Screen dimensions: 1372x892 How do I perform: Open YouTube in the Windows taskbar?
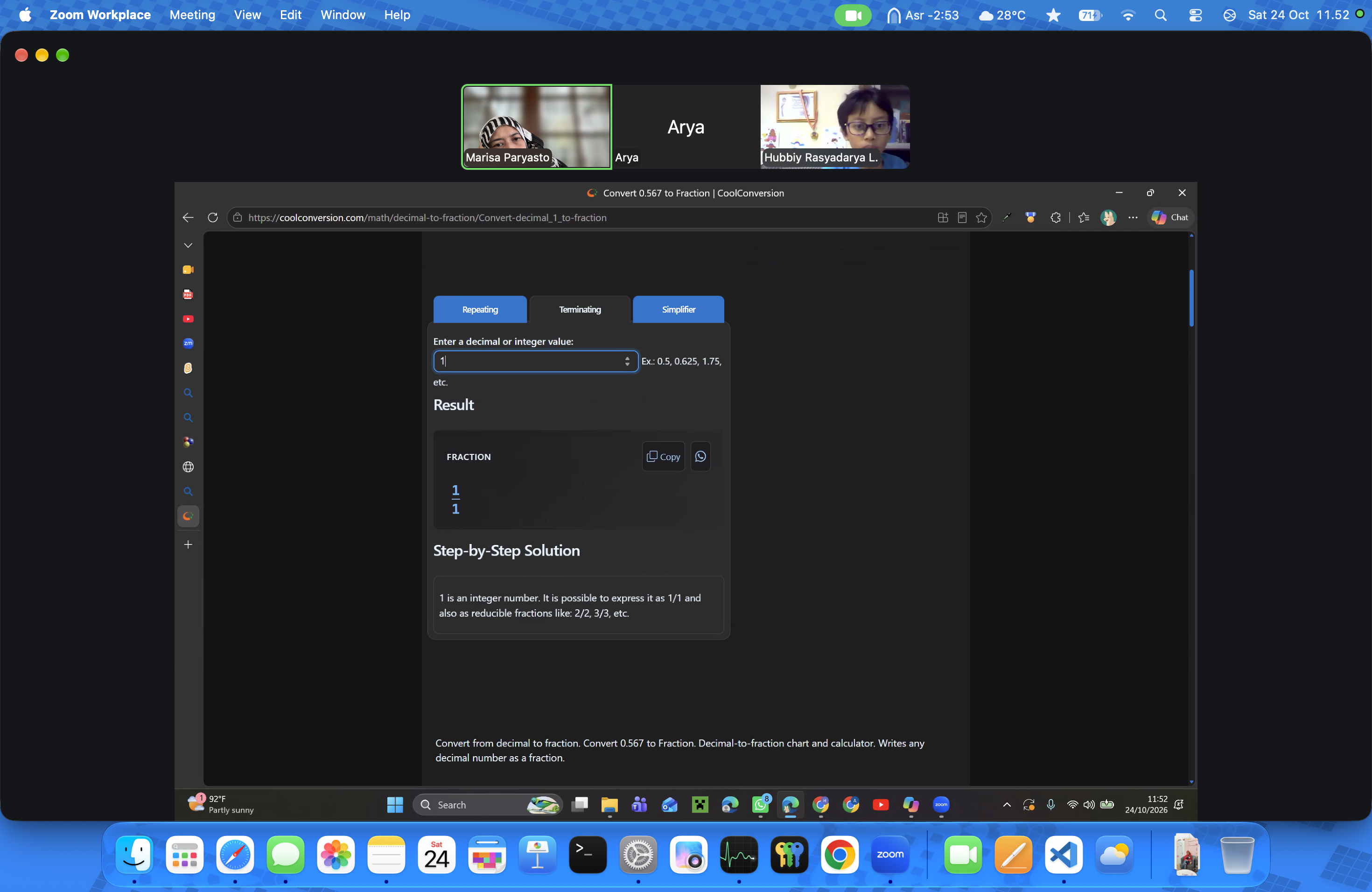(x=880, y=804)
